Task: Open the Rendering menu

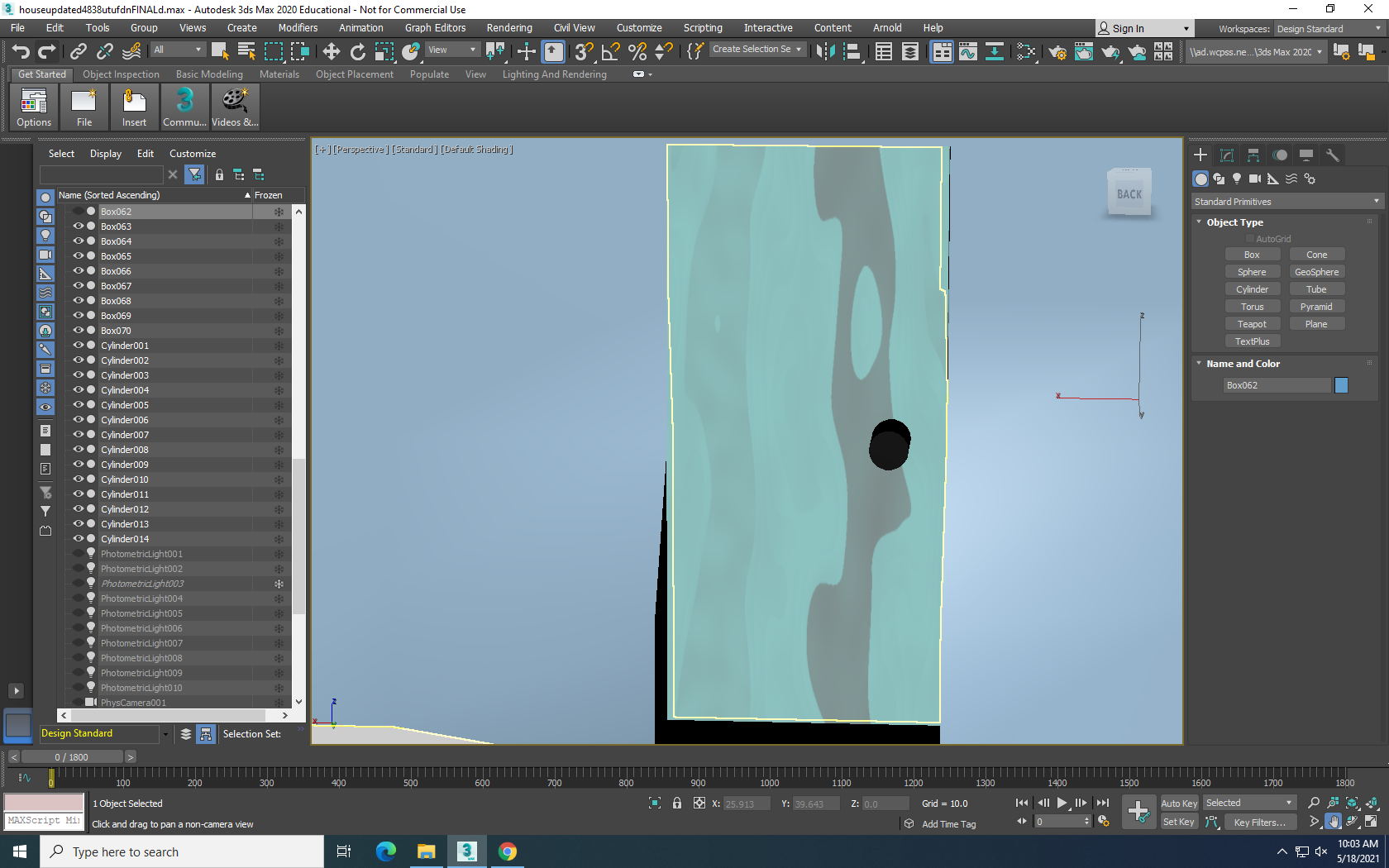Action: point(509,28)
